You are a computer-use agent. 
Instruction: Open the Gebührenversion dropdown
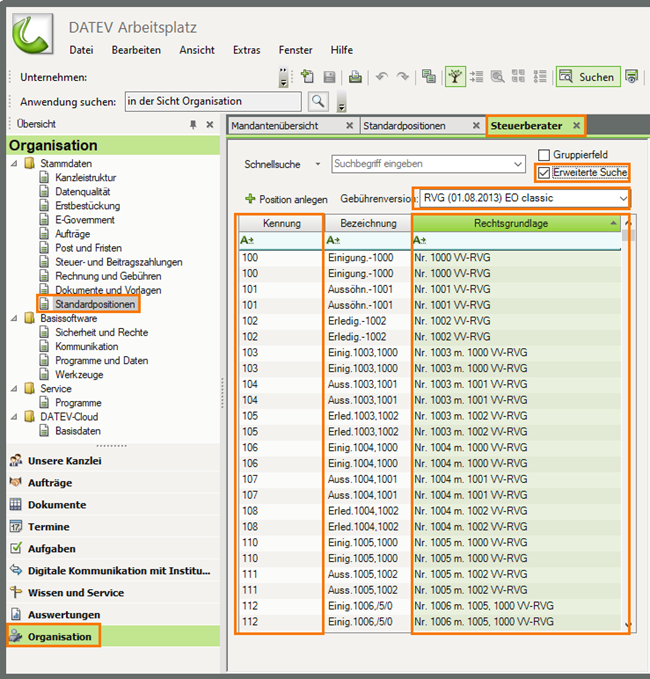point(623,198)
